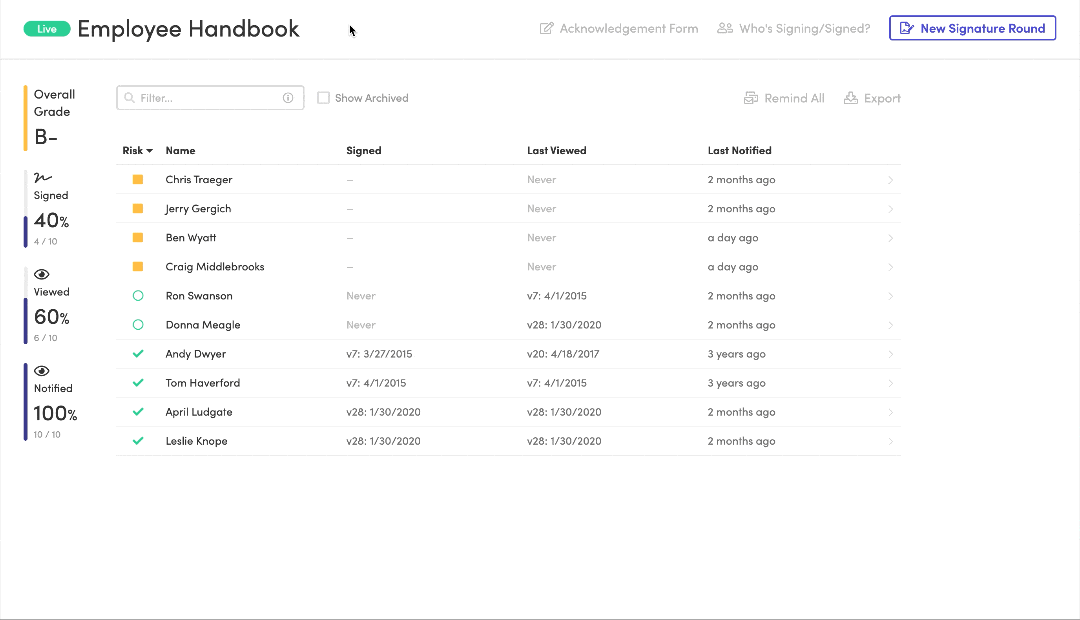Click the eye icon above the Notified stat

pyautogui.click(x=41, y=370)
